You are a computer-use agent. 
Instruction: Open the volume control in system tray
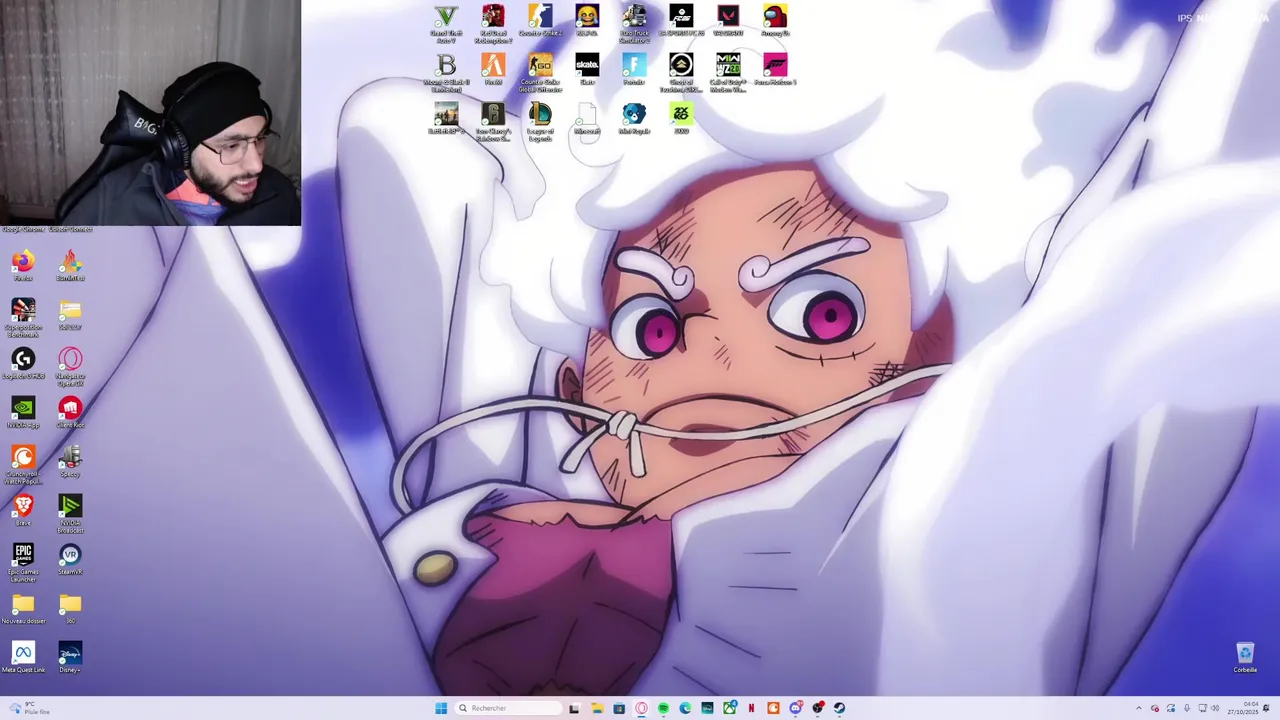pyautogui.click(x=1215, y=708)
